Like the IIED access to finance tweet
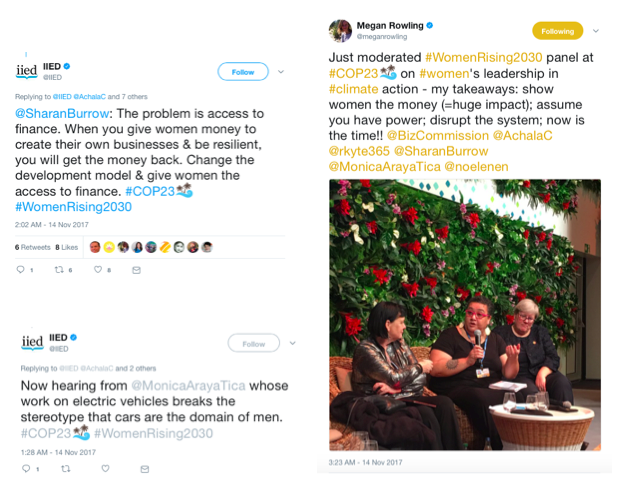 98,270
